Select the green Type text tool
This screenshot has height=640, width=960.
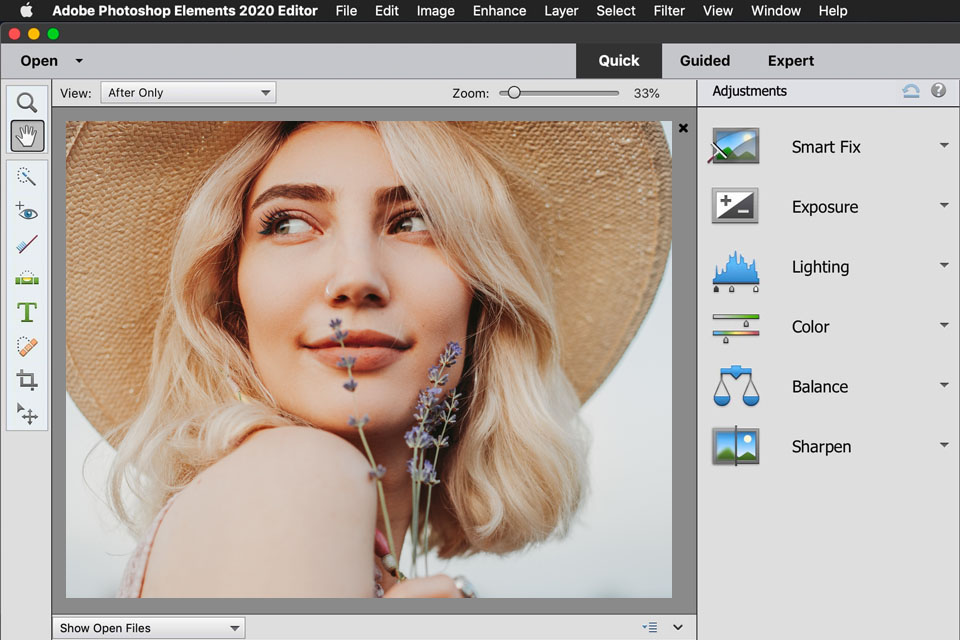pyautogui.click(x=27, y=312)
